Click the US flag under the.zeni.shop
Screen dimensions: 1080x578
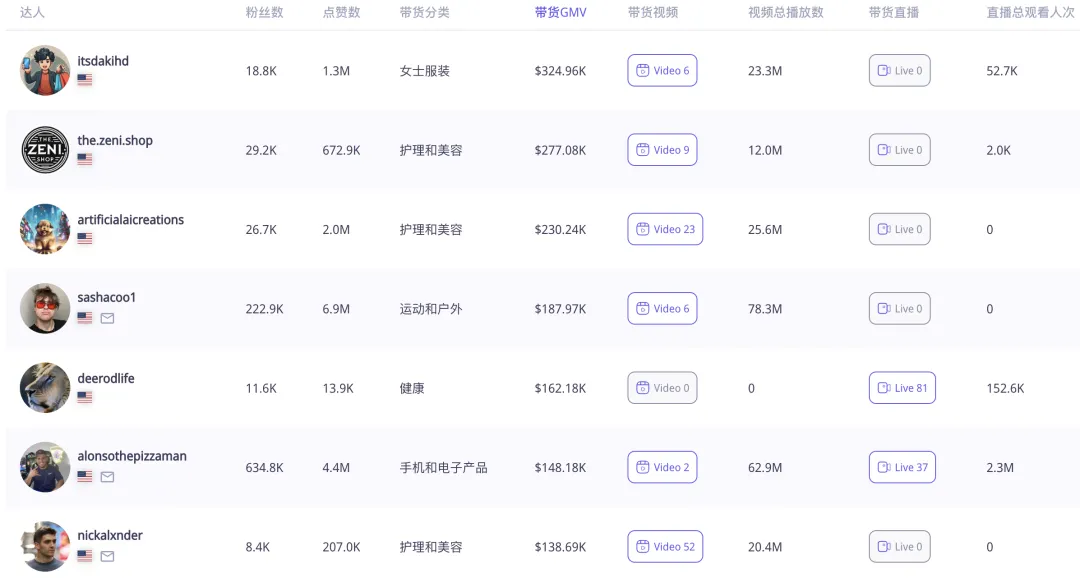point(85,159)
